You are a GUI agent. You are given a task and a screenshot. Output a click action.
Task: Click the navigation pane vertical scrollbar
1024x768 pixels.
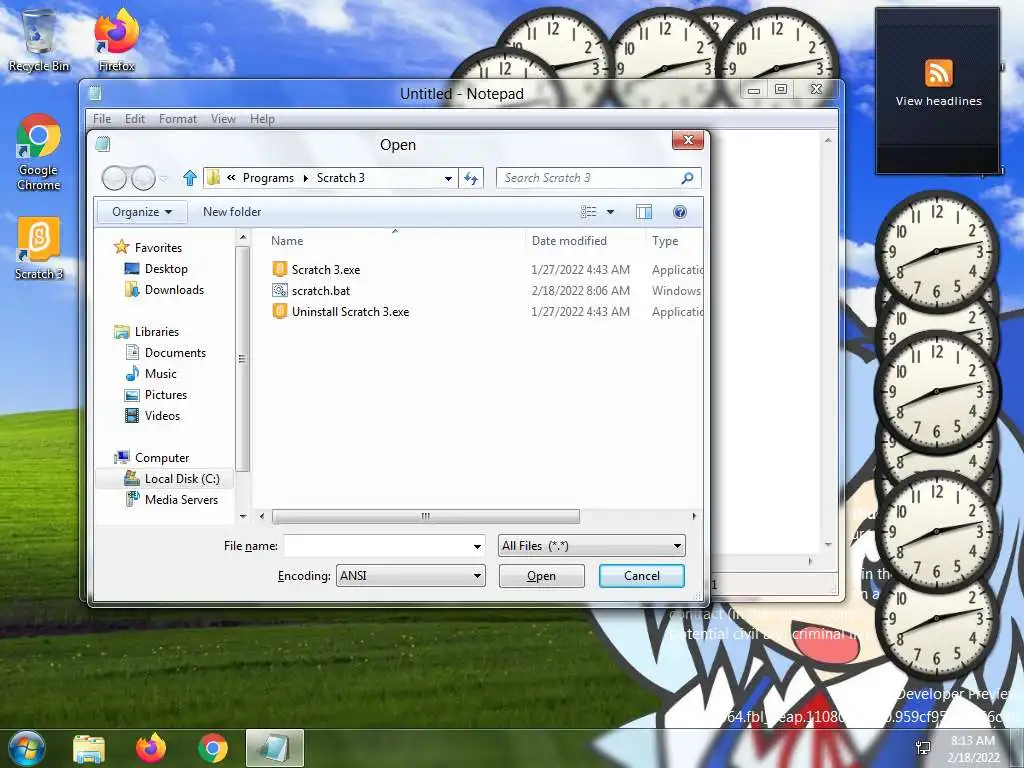[x=242, y=359]
